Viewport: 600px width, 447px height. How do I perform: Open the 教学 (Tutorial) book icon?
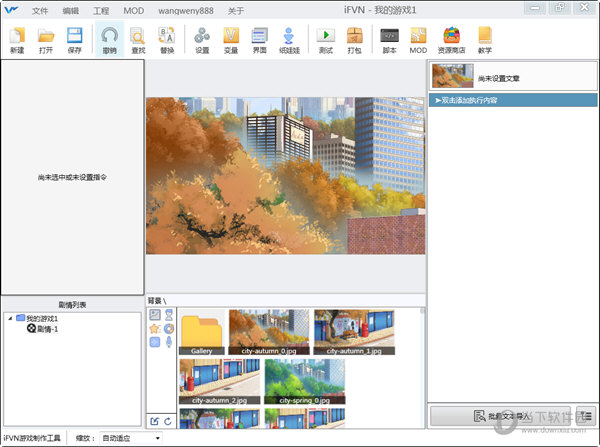point(484,40)
